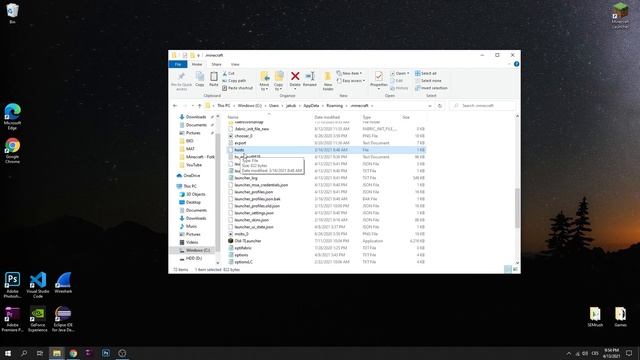Click the Cut scissors icon

(x=225, y=73)
